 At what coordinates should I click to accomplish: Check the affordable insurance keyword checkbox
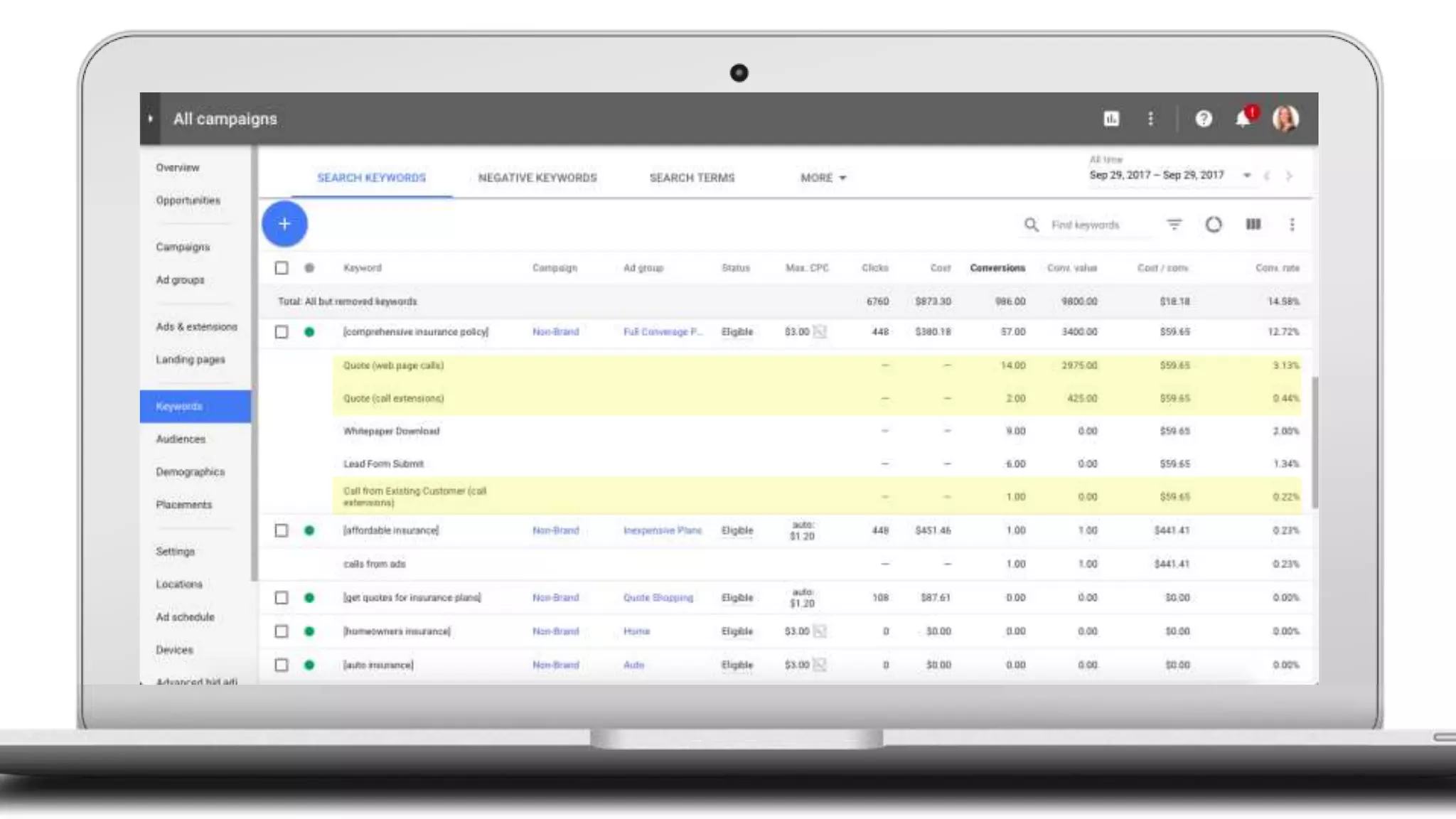click(x=282, y=530)
